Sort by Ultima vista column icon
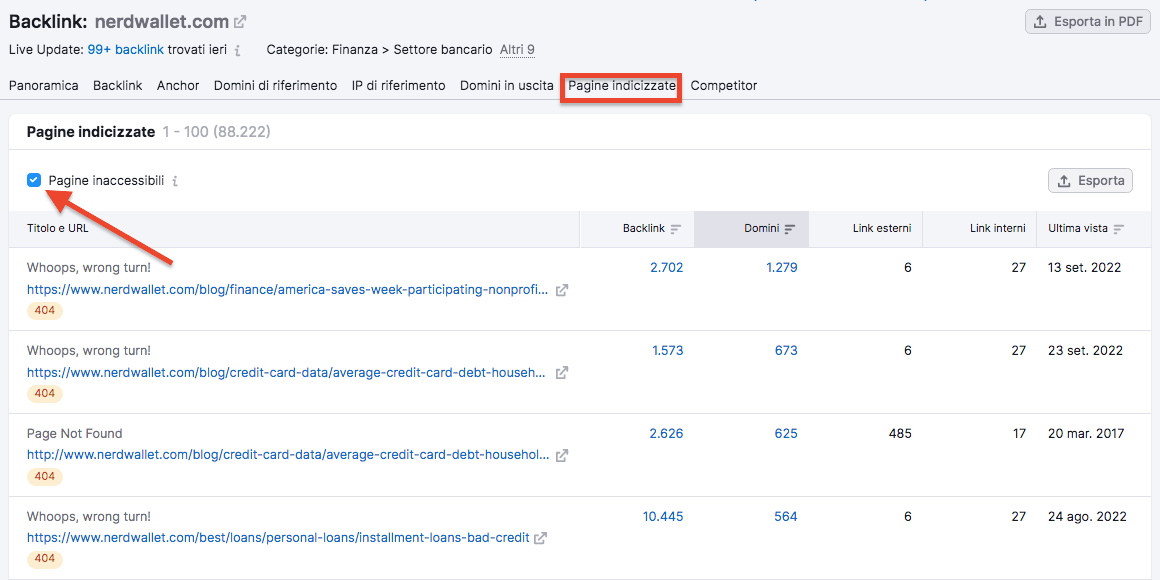Viewport: 1160px width, 580px height. (1119, 229)
